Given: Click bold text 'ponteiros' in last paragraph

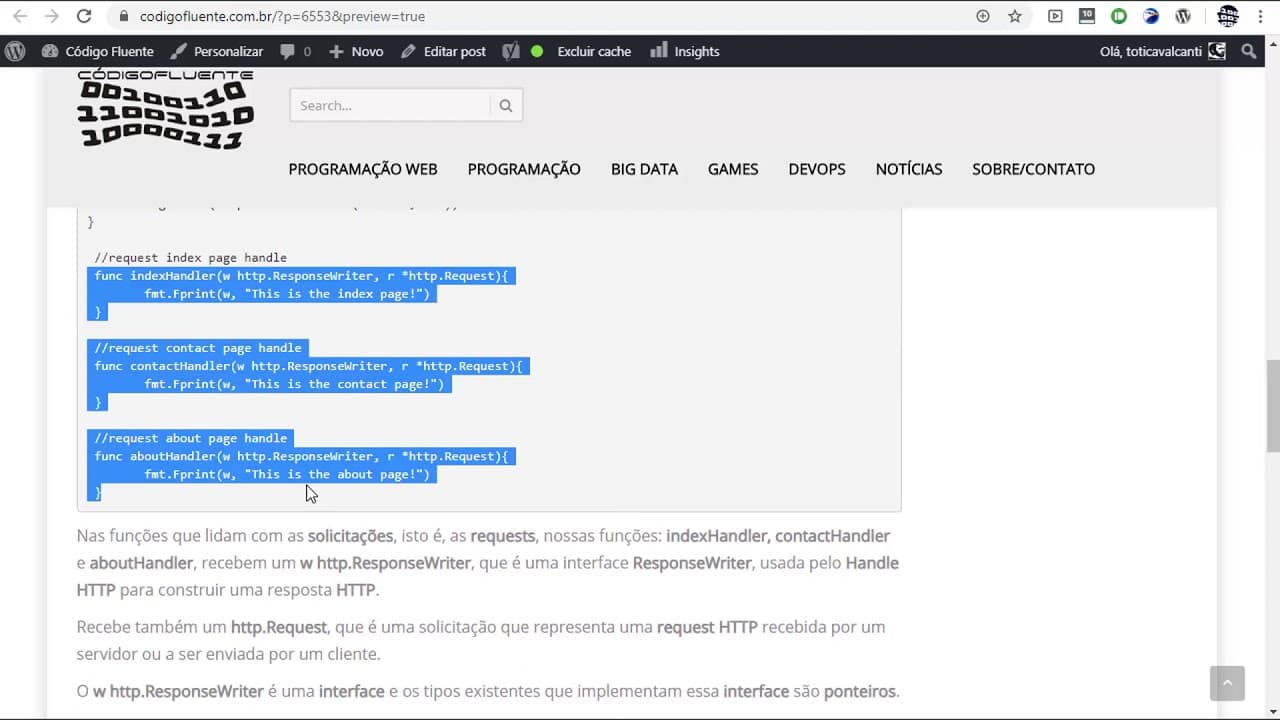Looking at the screenshot, I should (x=860, y=691).
